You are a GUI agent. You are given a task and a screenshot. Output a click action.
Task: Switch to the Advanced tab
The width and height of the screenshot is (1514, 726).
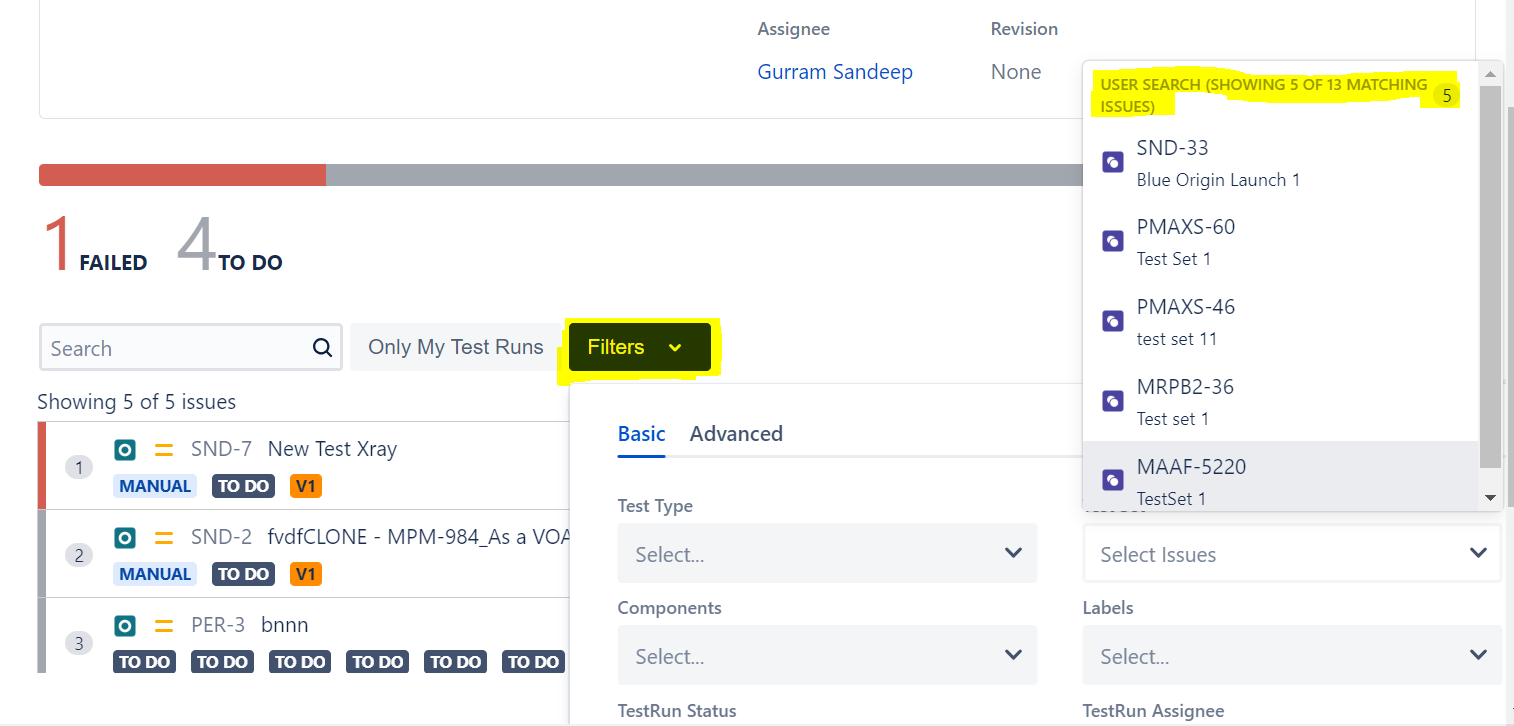(736, 433)
